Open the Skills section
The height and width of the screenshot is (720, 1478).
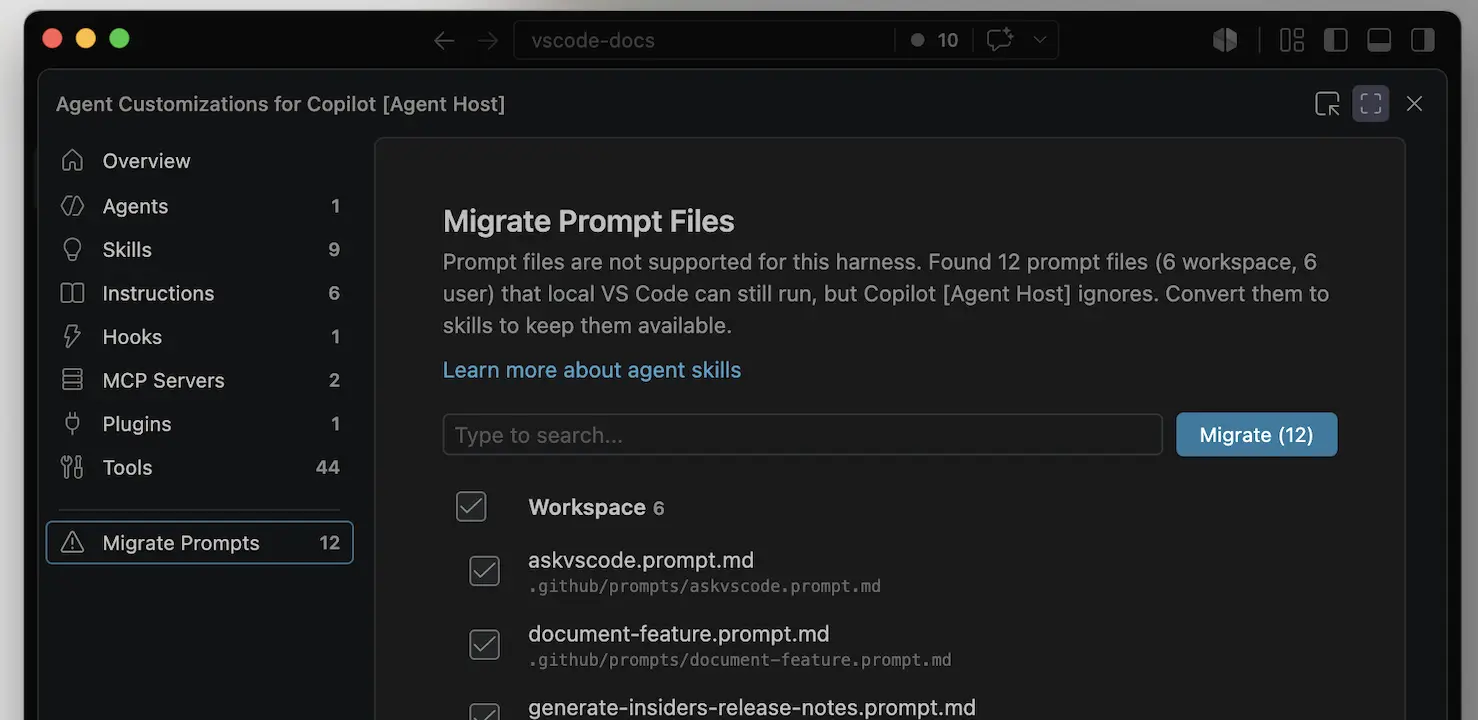tap(200, 249)
